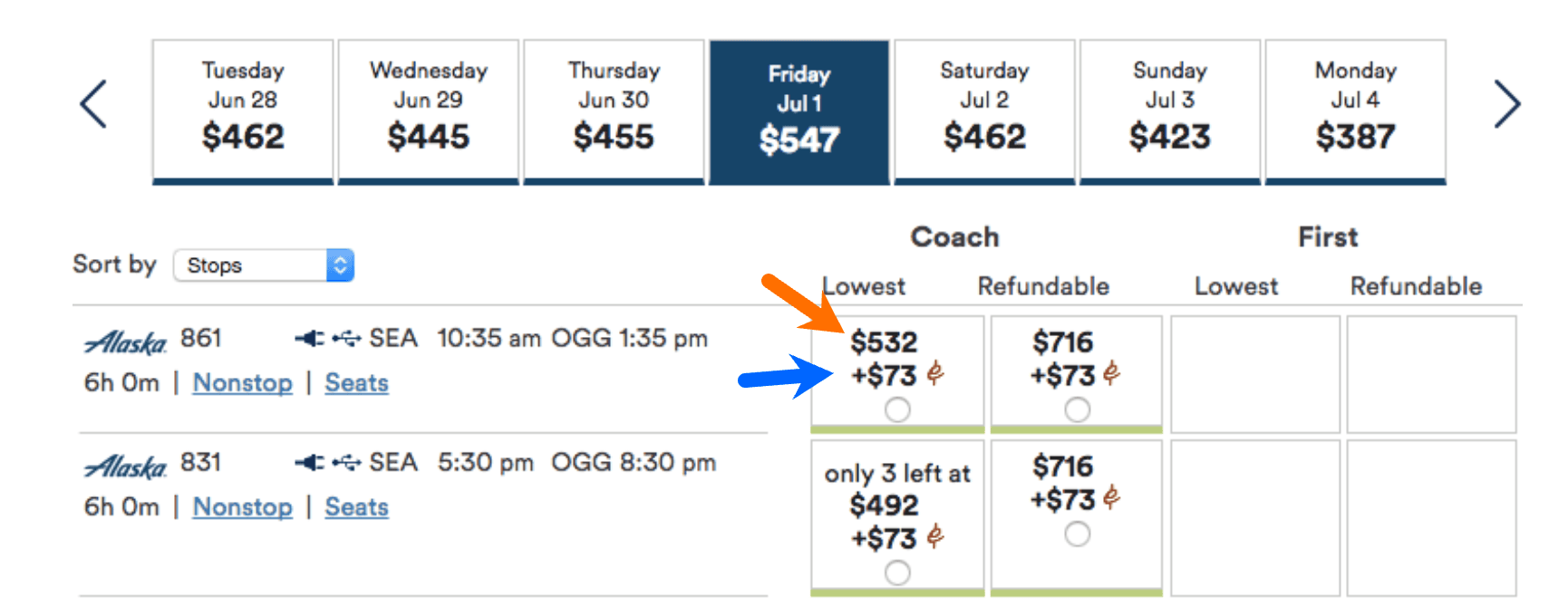Select the $492 fare radio button for flight 831
Image resolution: width=1568 pixels, height=616 pixels.
pos(897,573)
